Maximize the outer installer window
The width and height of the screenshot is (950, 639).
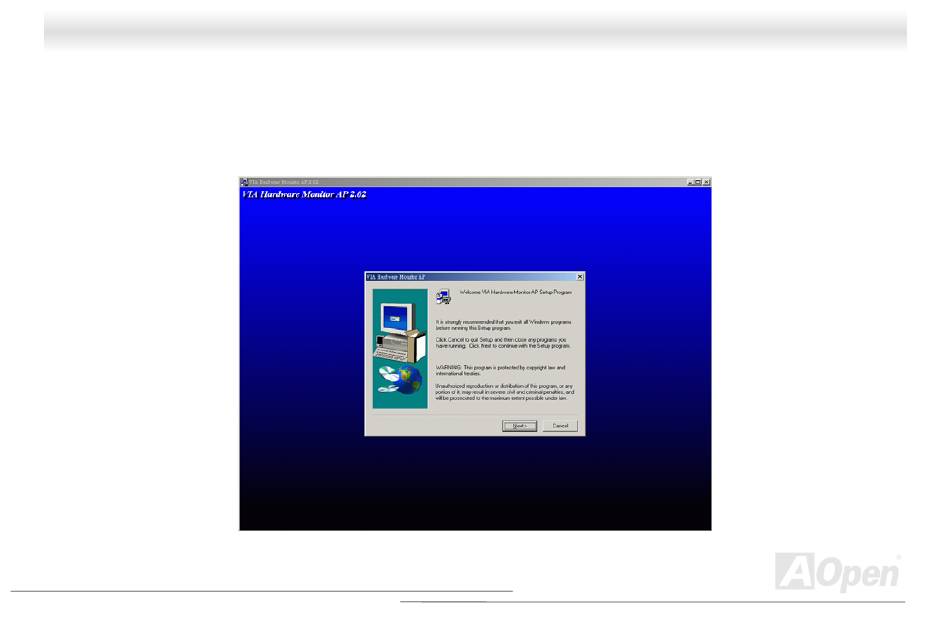[698, 182]
